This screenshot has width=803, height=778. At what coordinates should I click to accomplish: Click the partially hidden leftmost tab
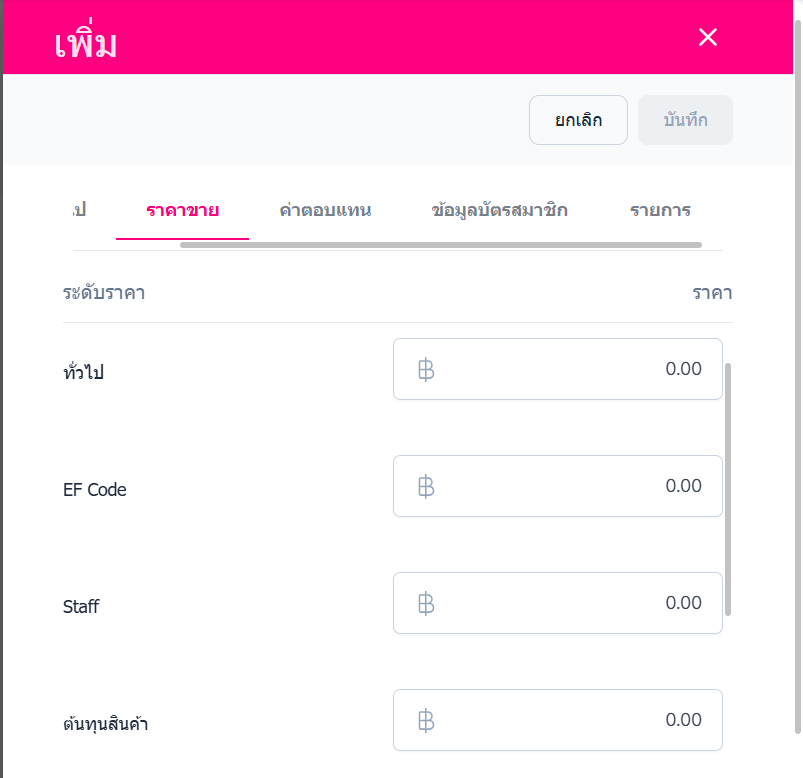pyautogui.click(x=80, y=210)
